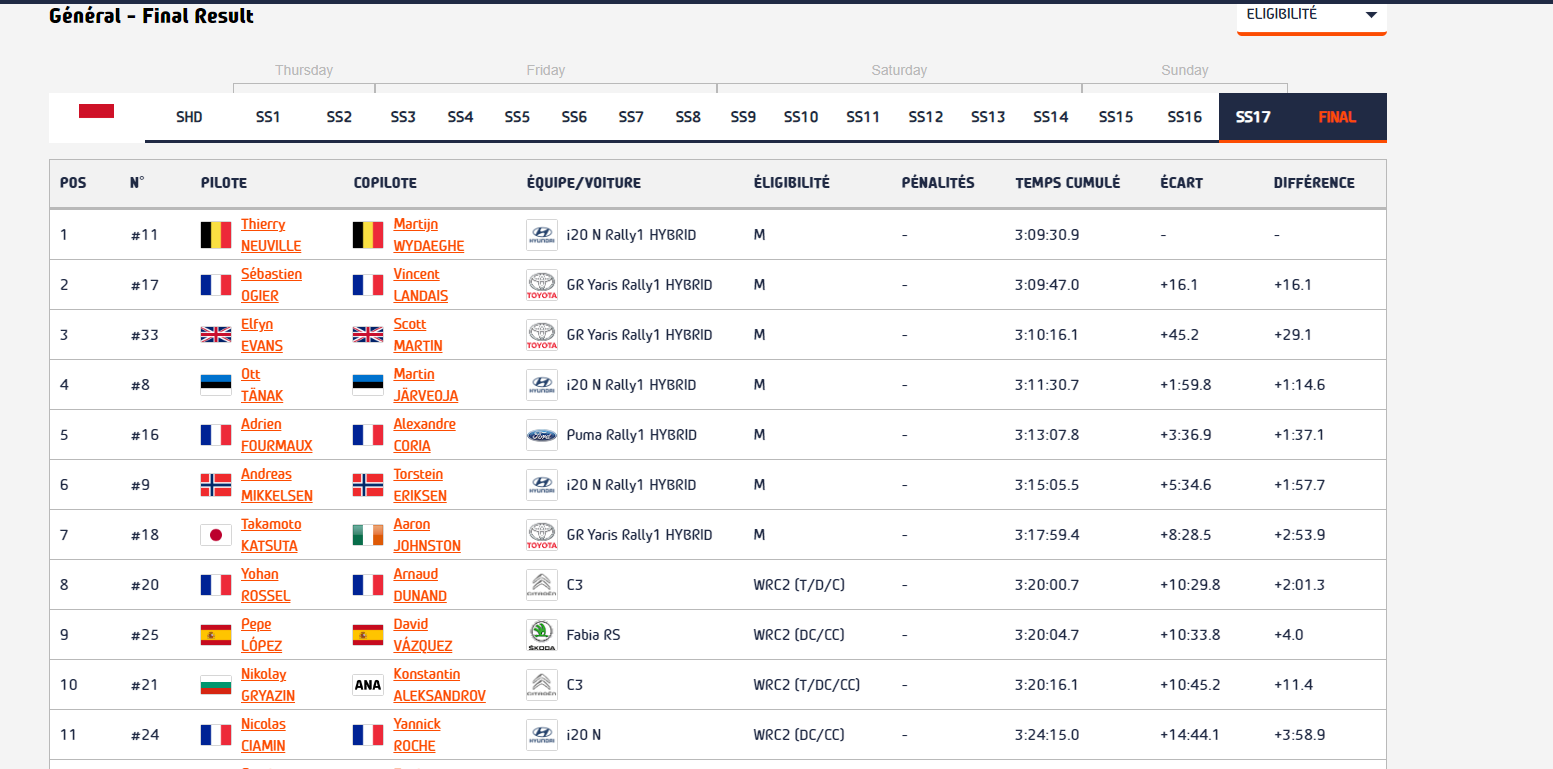The height and width of the screenshot is (769, 1553).
Task: Click Škoda logo in López's row
Action: pyautogui.click(x=542, y=635)
